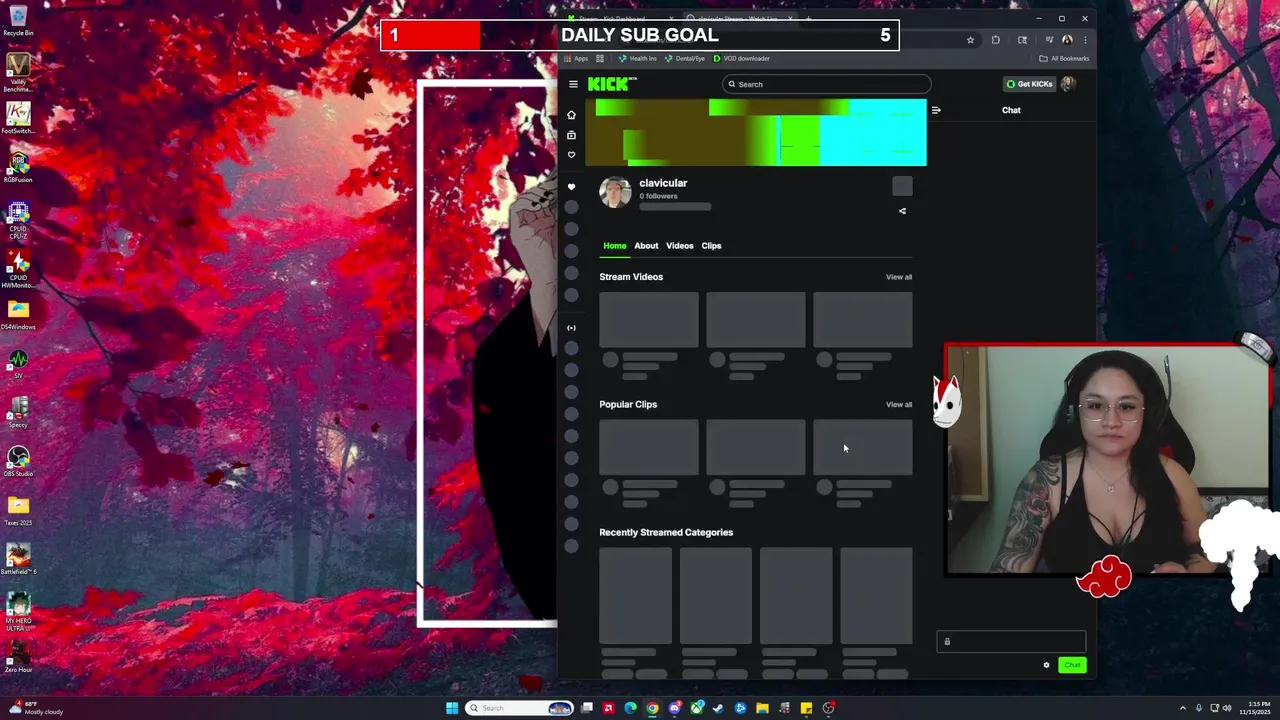1280x720 pixels.
Task: Open the Browse icon in Kick sidebar
Action: click(571, 135)
